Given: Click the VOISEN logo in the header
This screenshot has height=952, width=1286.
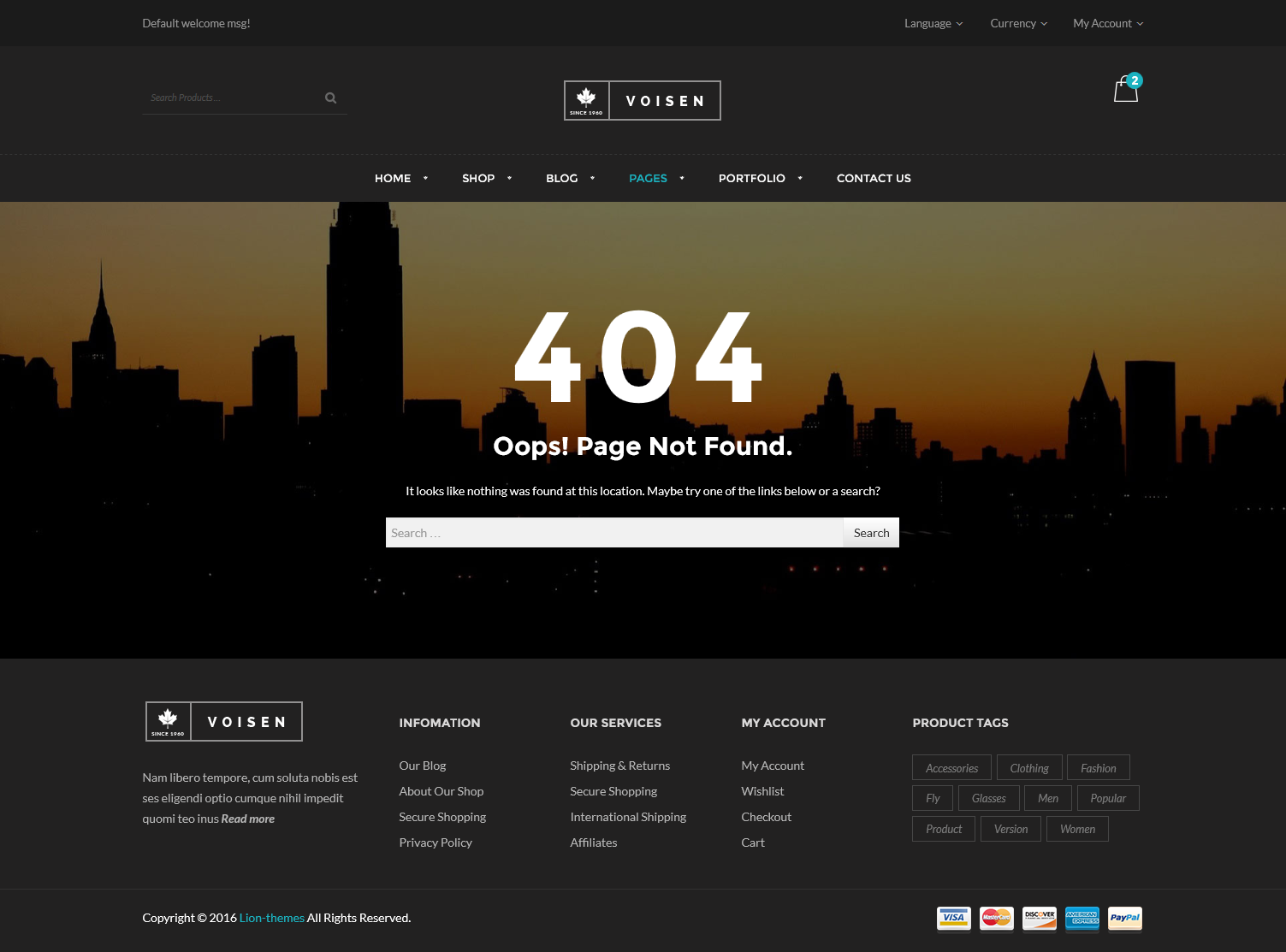Looking at the screenshot, I should pyautogui.click(x=643, y=100).
